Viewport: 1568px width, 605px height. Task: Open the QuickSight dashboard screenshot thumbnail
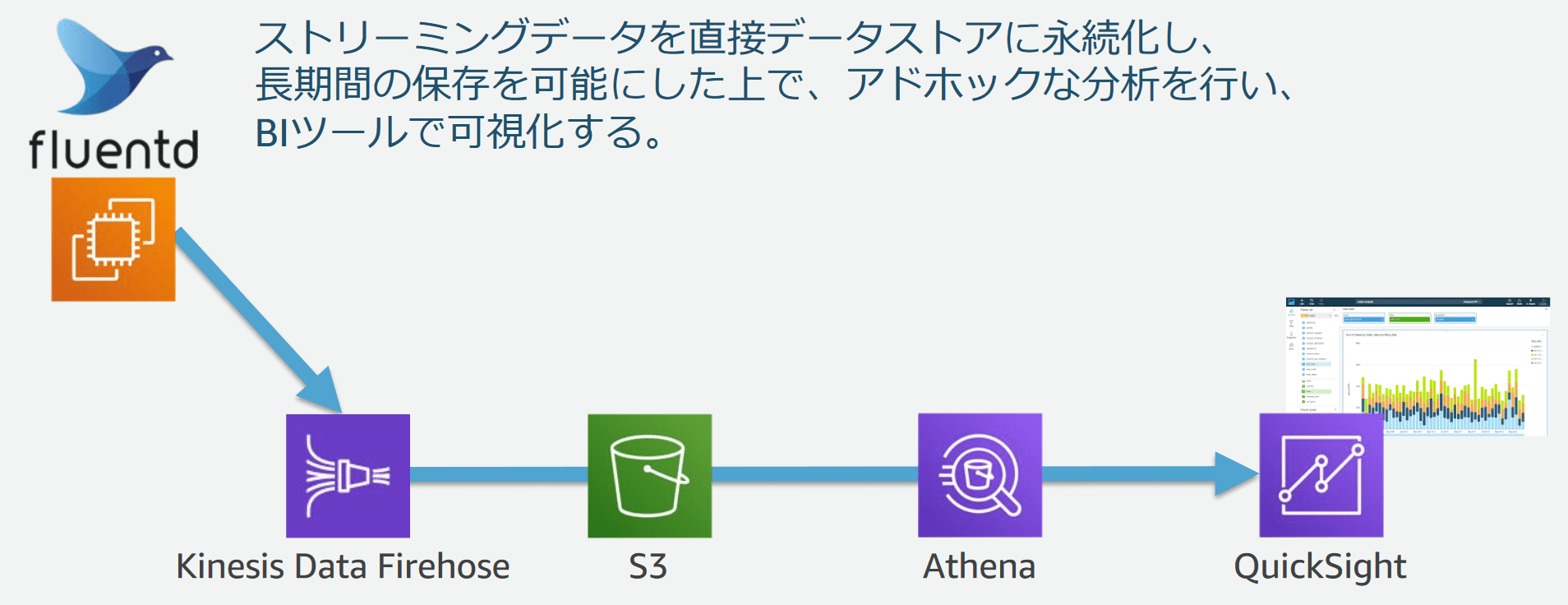click(x=1417, y=366)
